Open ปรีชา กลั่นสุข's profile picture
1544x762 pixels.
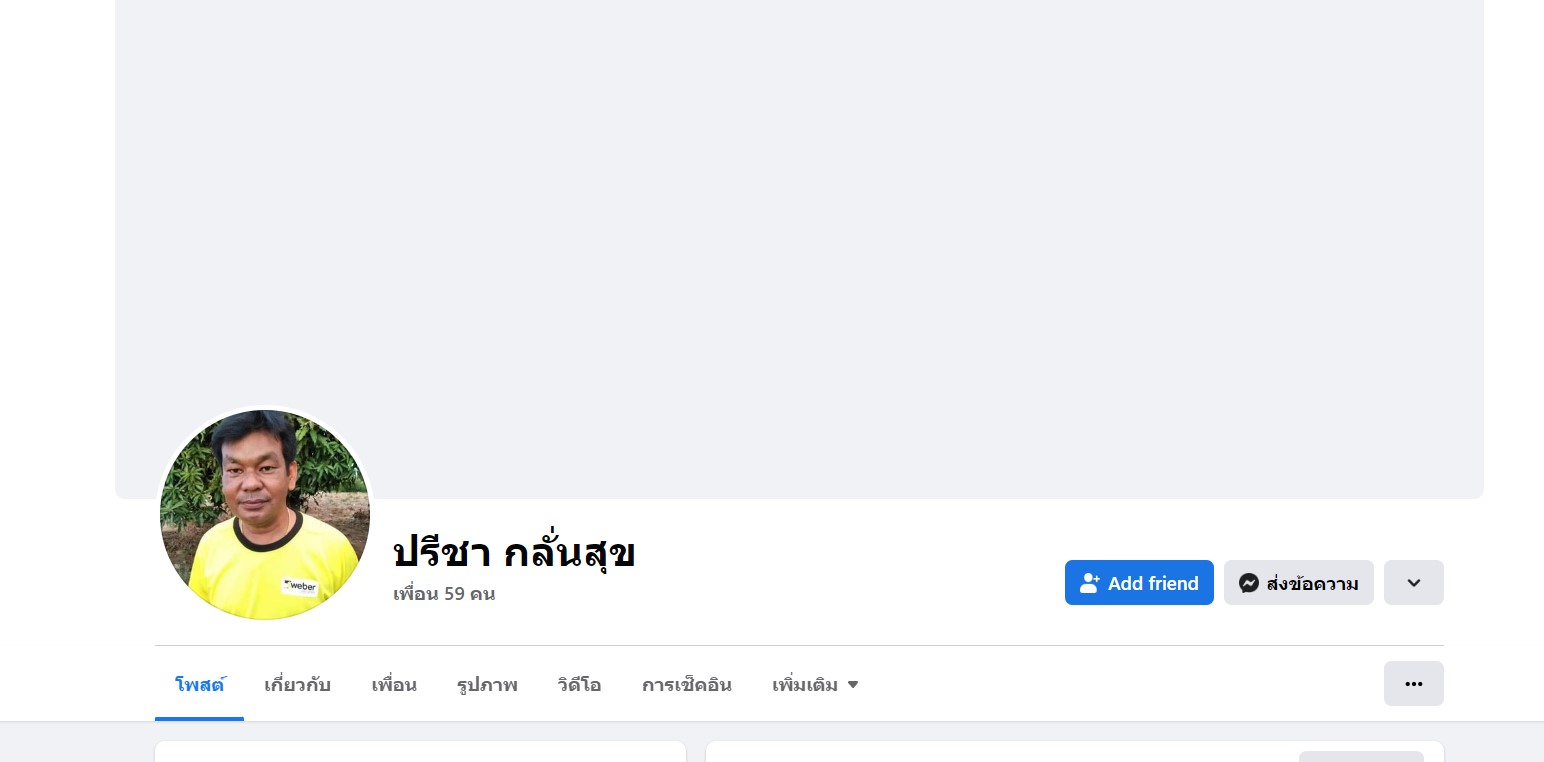(265, 514)
